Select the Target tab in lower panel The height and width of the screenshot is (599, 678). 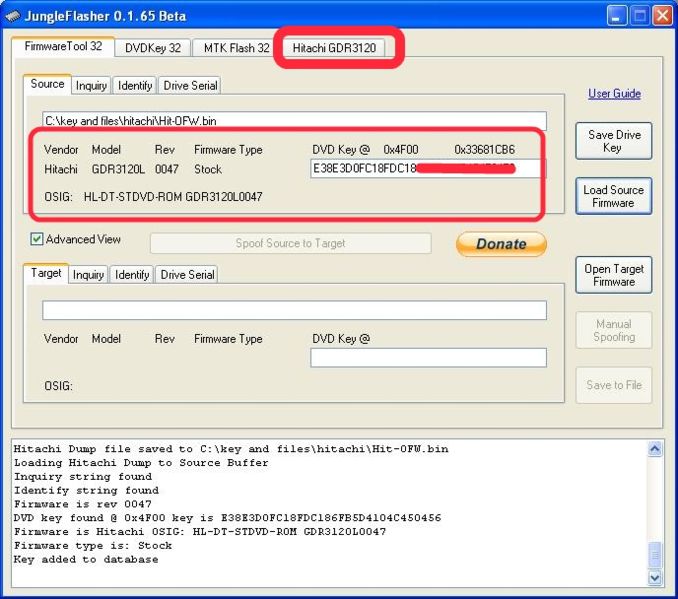coord(46,273)
